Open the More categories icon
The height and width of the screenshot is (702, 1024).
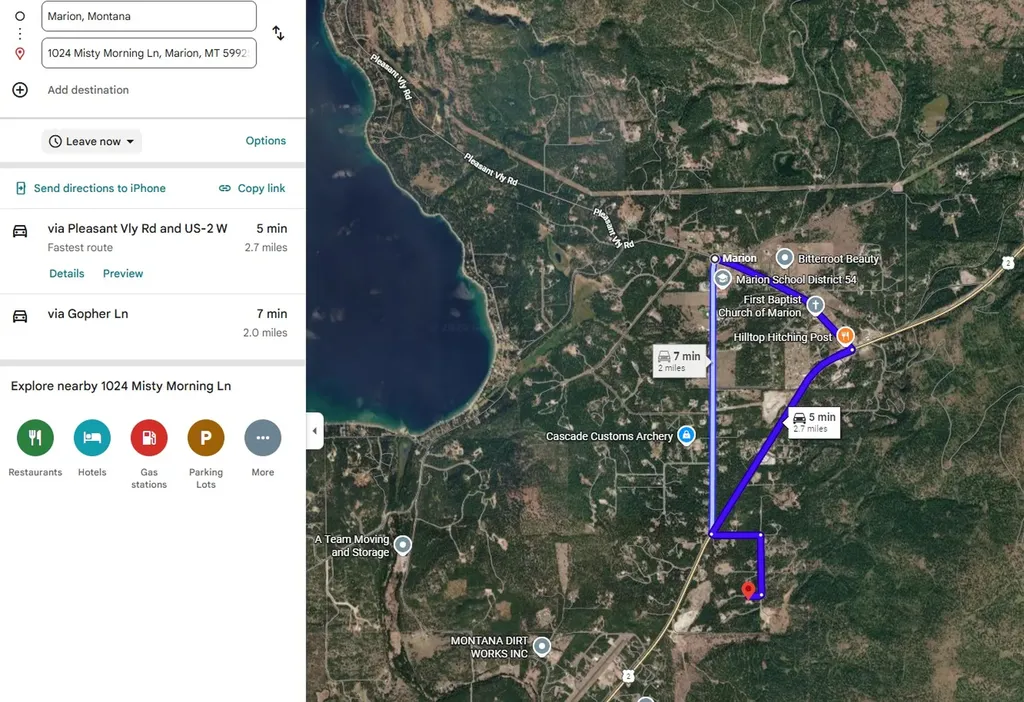263,438
